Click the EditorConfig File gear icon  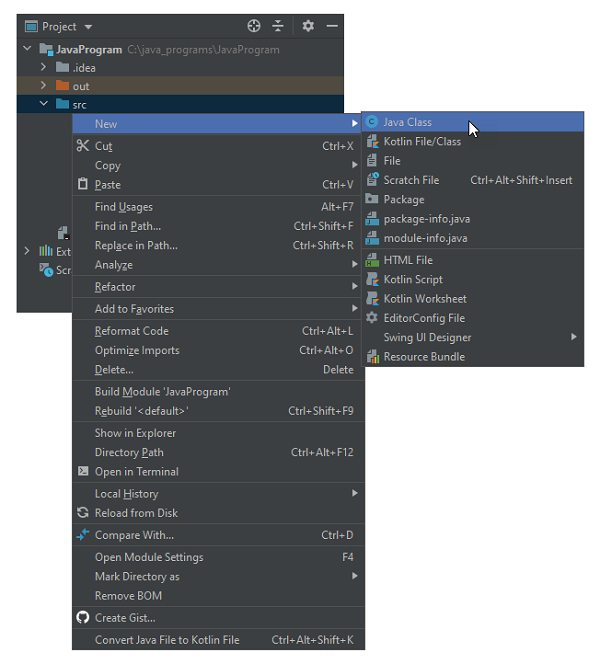pyautogui.click(x=372, y=318)
